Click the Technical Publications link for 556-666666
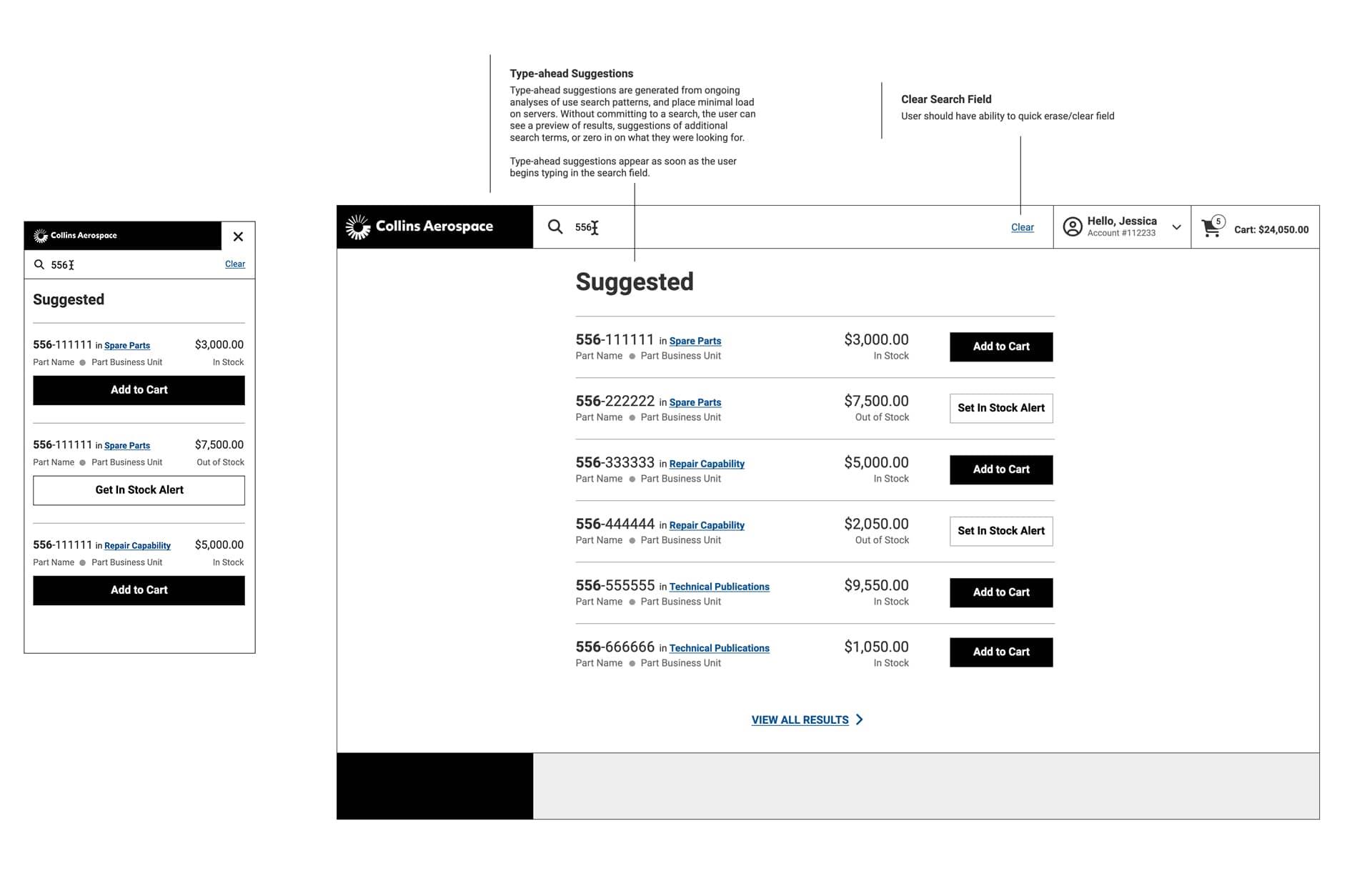Image resolution: width=1372 pixels, height=876 pixels. tap(719, 648)
